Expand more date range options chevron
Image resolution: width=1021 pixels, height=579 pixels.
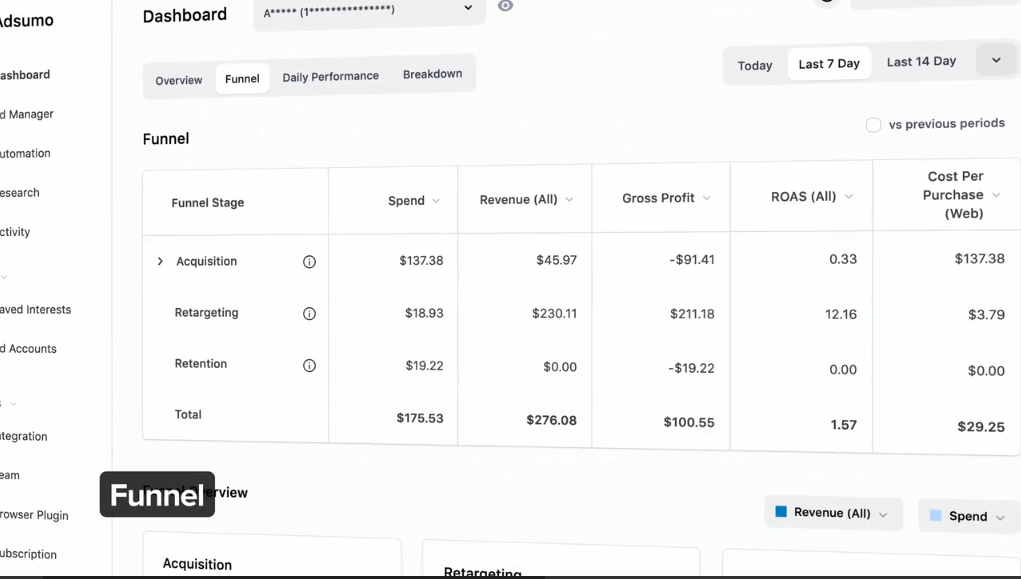coord(996,60)
